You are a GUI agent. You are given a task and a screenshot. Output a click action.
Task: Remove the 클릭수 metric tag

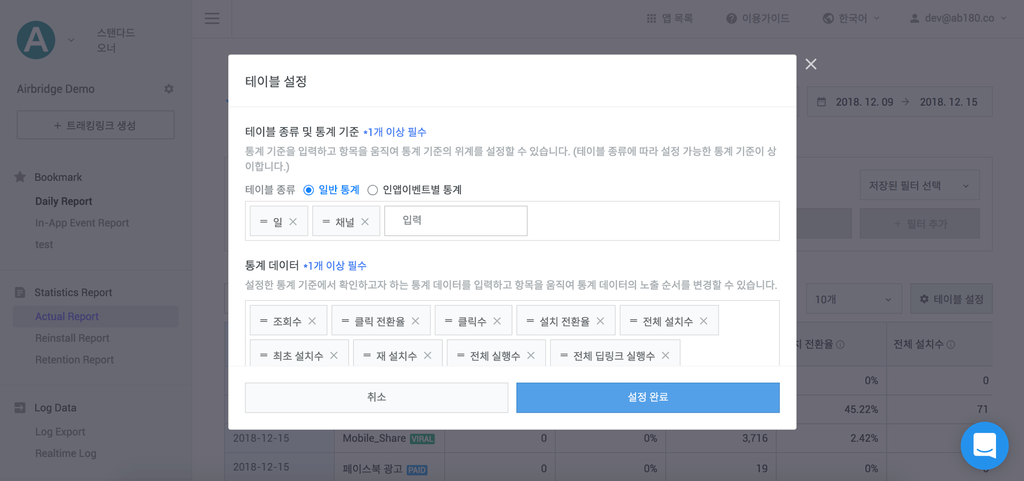(x=497, y=320)
